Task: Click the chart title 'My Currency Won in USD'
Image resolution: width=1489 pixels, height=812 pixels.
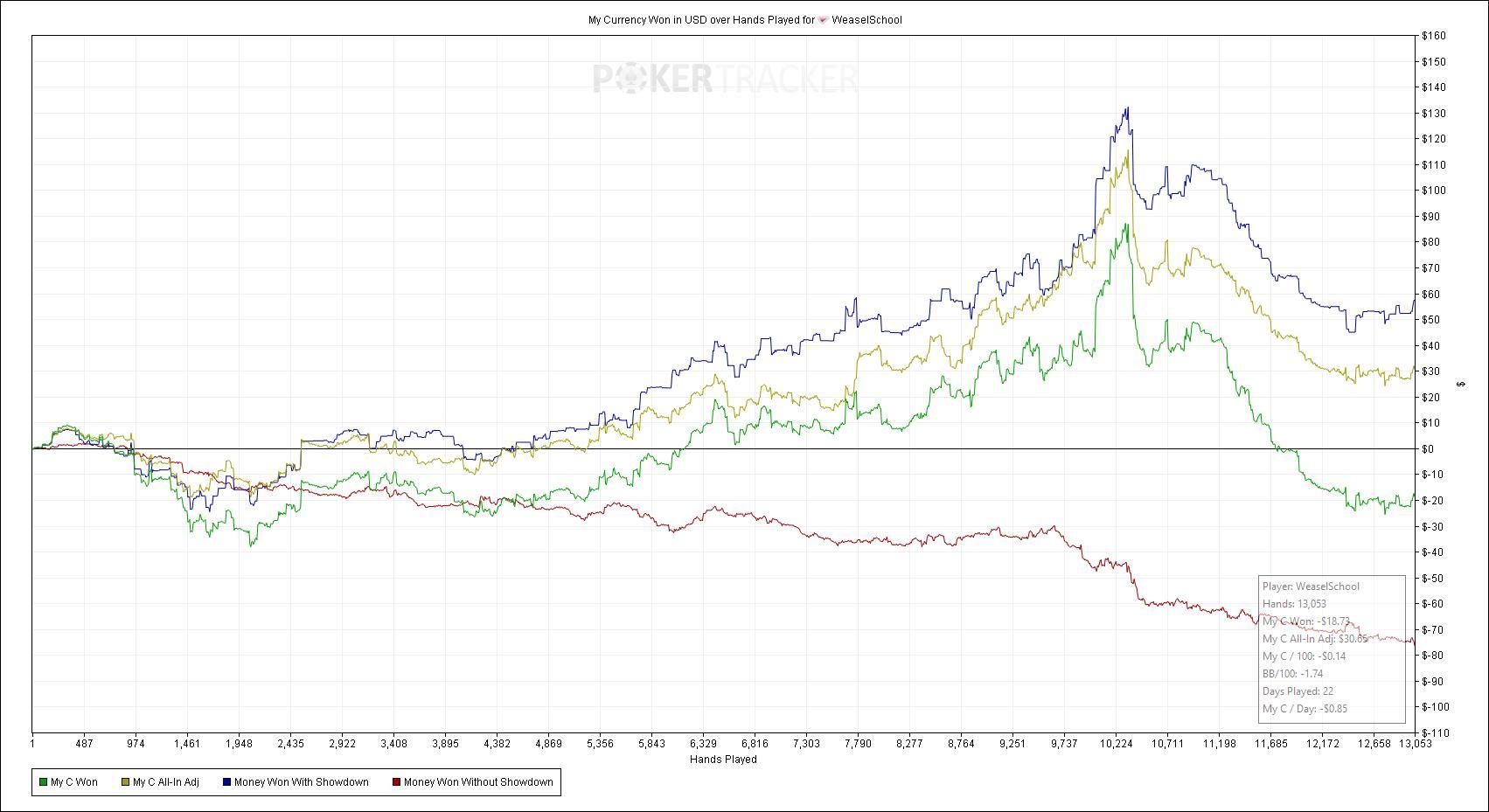Action: [646, 19]
